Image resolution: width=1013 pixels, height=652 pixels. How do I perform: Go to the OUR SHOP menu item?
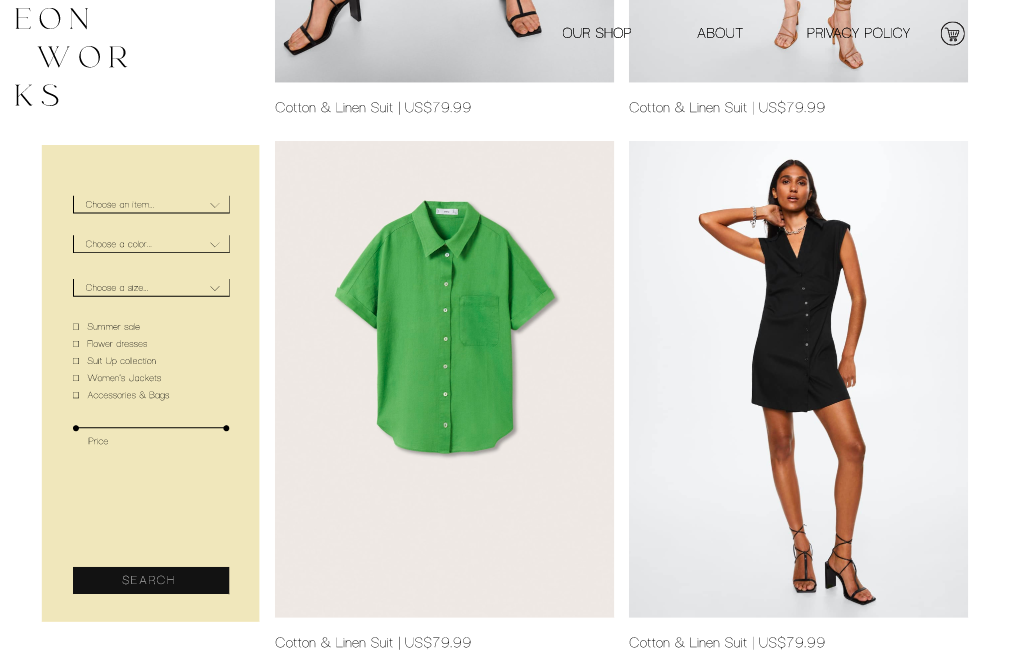click(x=596, y=33)
